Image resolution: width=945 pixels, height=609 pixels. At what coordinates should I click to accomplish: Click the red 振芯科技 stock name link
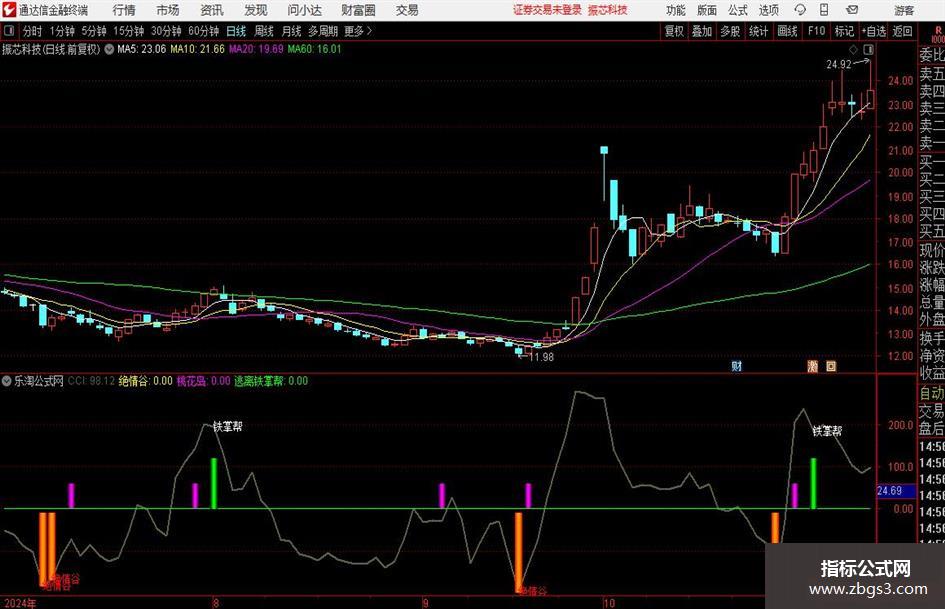(x=608, y=10)
